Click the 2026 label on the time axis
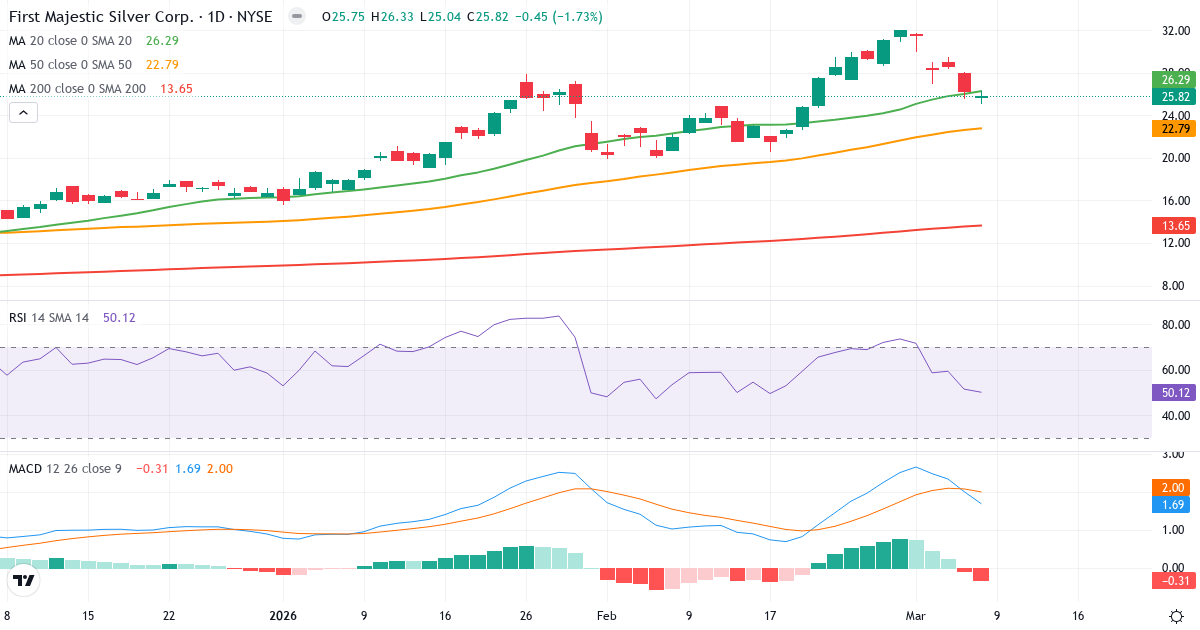The height and width of the screenshot is (630, 1200). (283, 616)
